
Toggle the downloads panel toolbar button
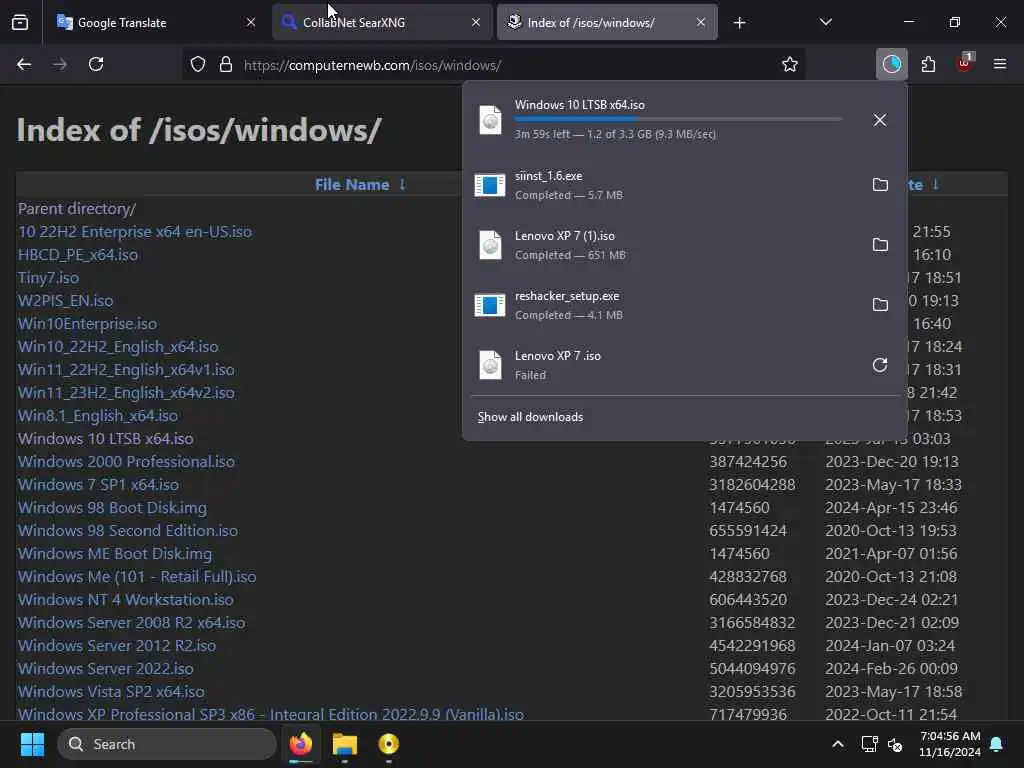(891, 64)
